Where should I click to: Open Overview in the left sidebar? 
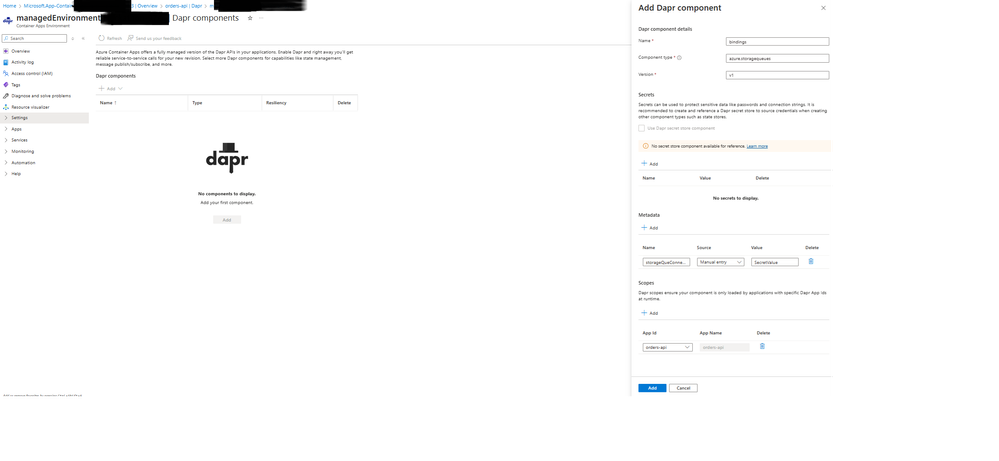(x=20, y=51)
